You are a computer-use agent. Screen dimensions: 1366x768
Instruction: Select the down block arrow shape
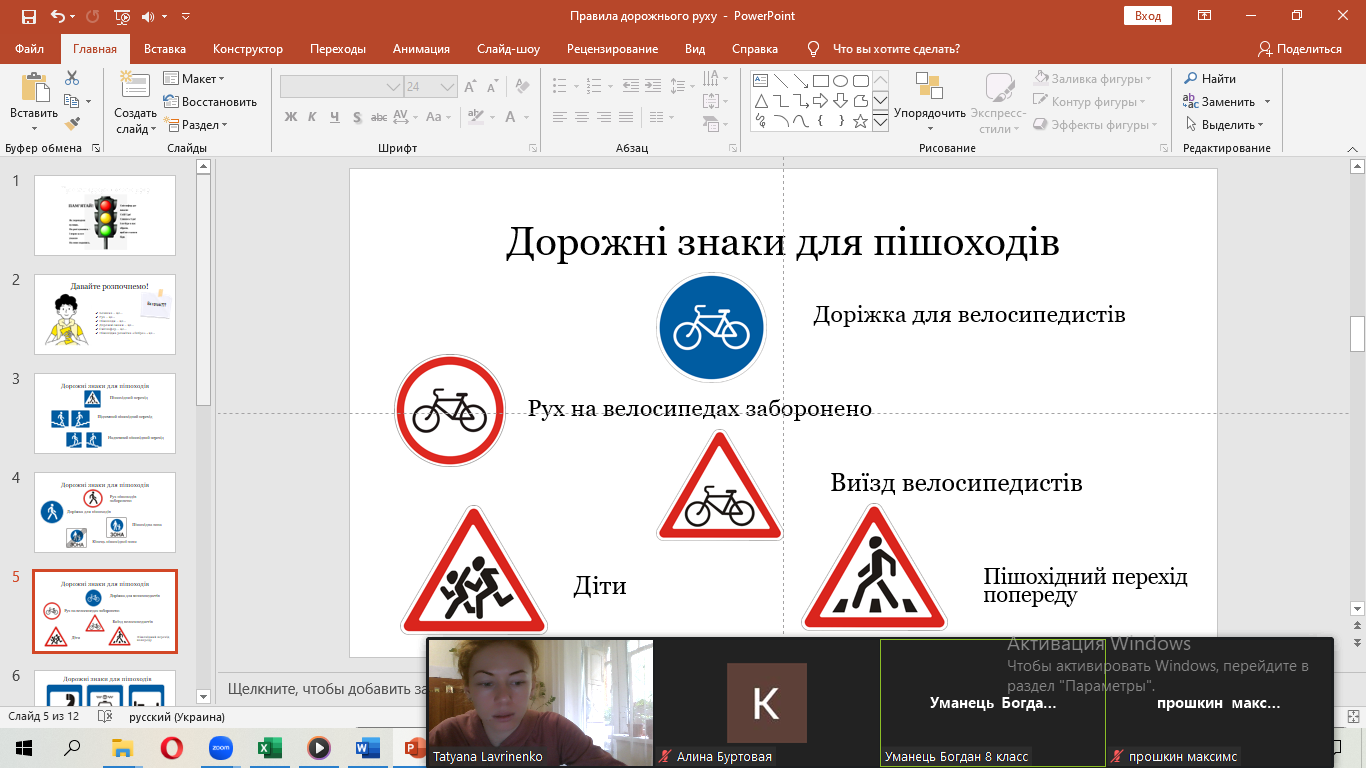840,101
